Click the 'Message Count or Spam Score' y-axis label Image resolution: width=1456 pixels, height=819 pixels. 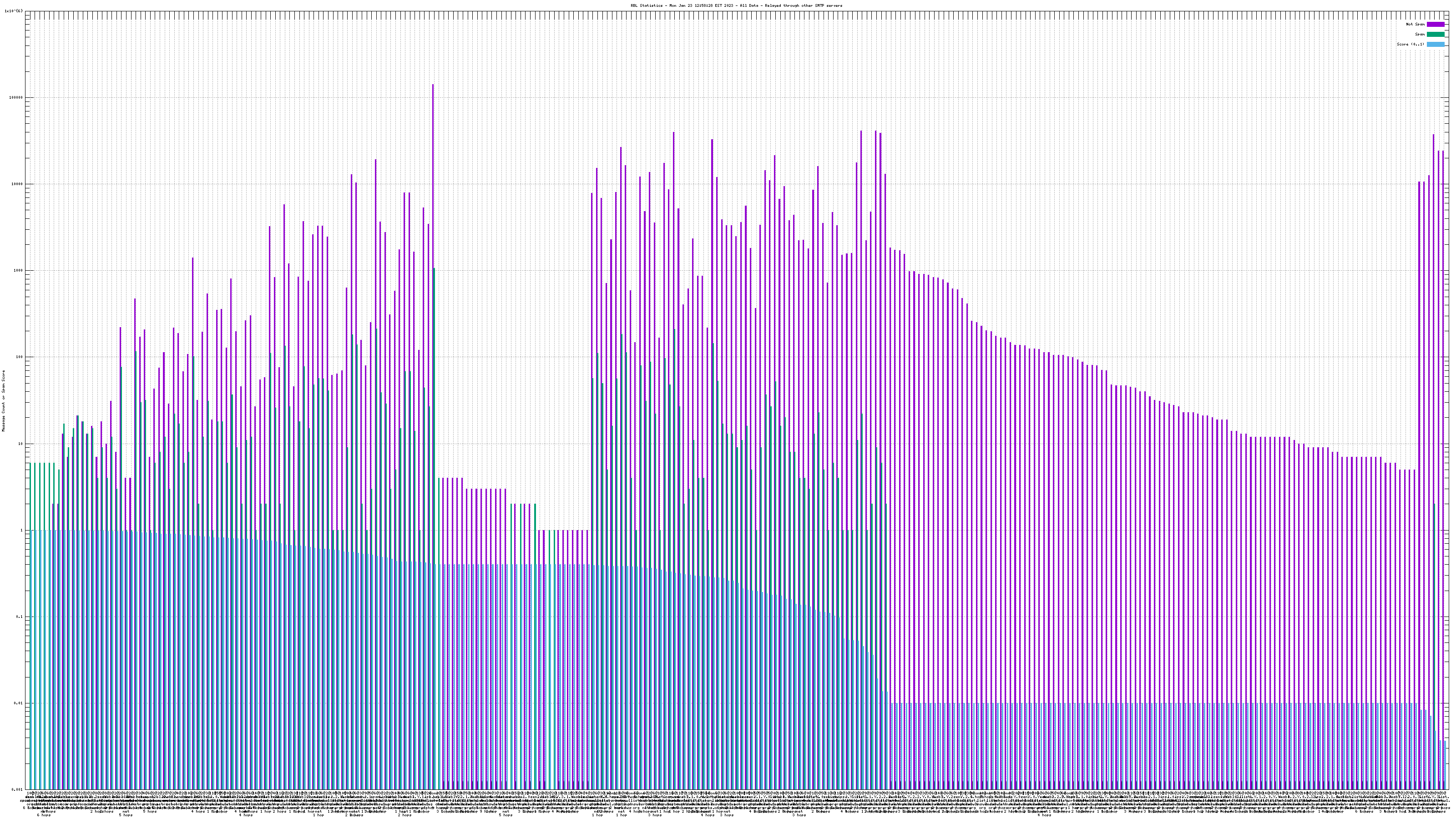click(x=3, y=401)
